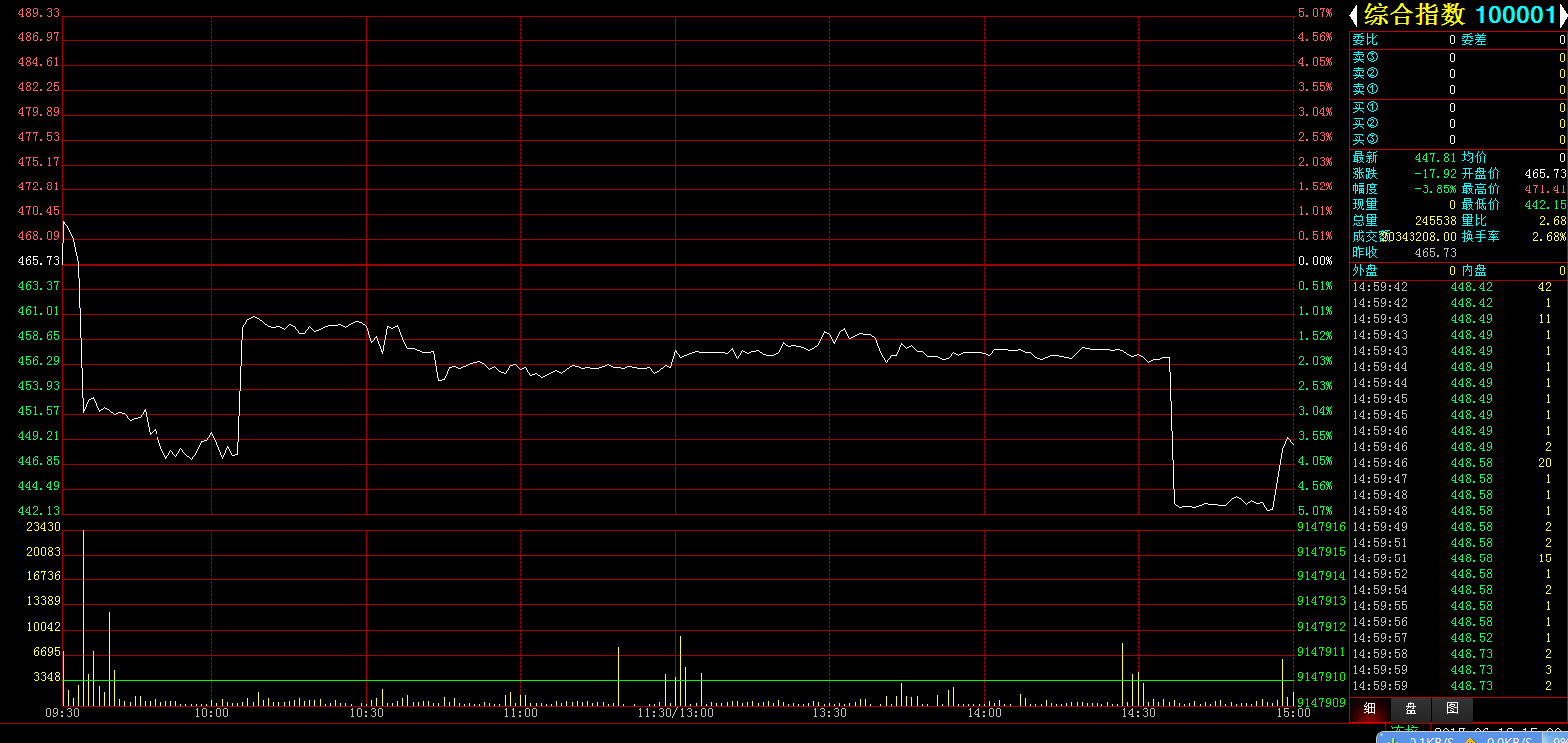Click the 卖① order row label
The image size is (1568, 743).
click(x=1365, y=89)
